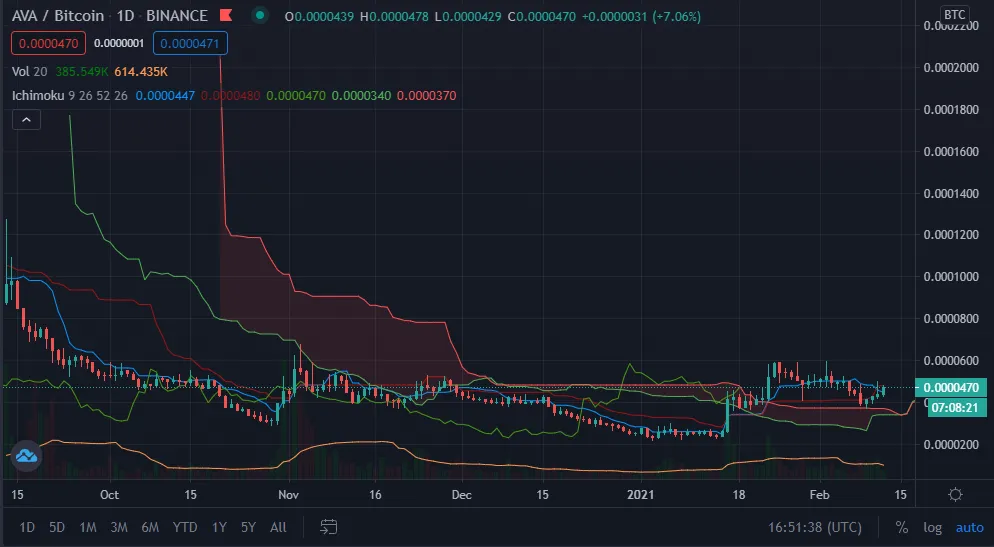
Task: Click the 0.0000600 price axis label
Action: point(951,360)
